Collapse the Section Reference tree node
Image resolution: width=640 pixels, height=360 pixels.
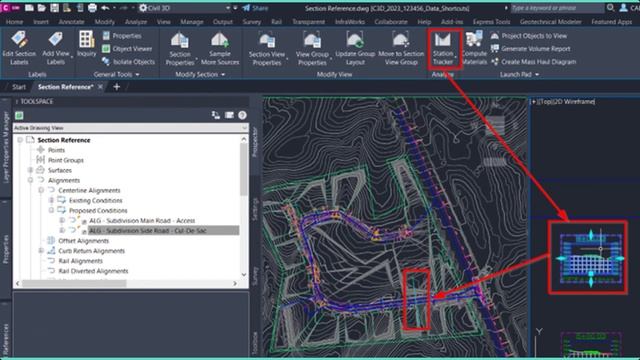coord(20,140)
